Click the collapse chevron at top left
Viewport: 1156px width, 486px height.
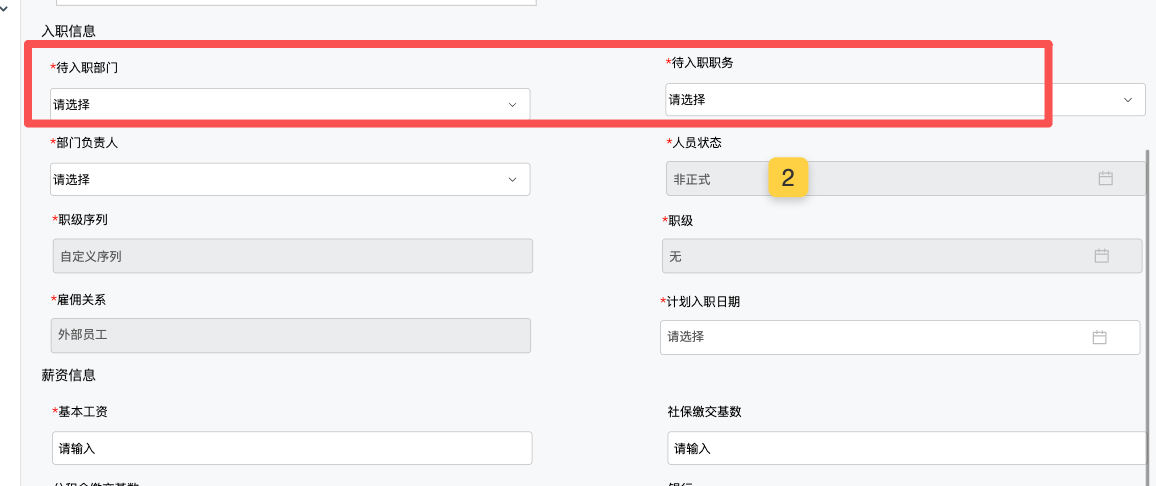pyautogui.click(x=8, y=10)
